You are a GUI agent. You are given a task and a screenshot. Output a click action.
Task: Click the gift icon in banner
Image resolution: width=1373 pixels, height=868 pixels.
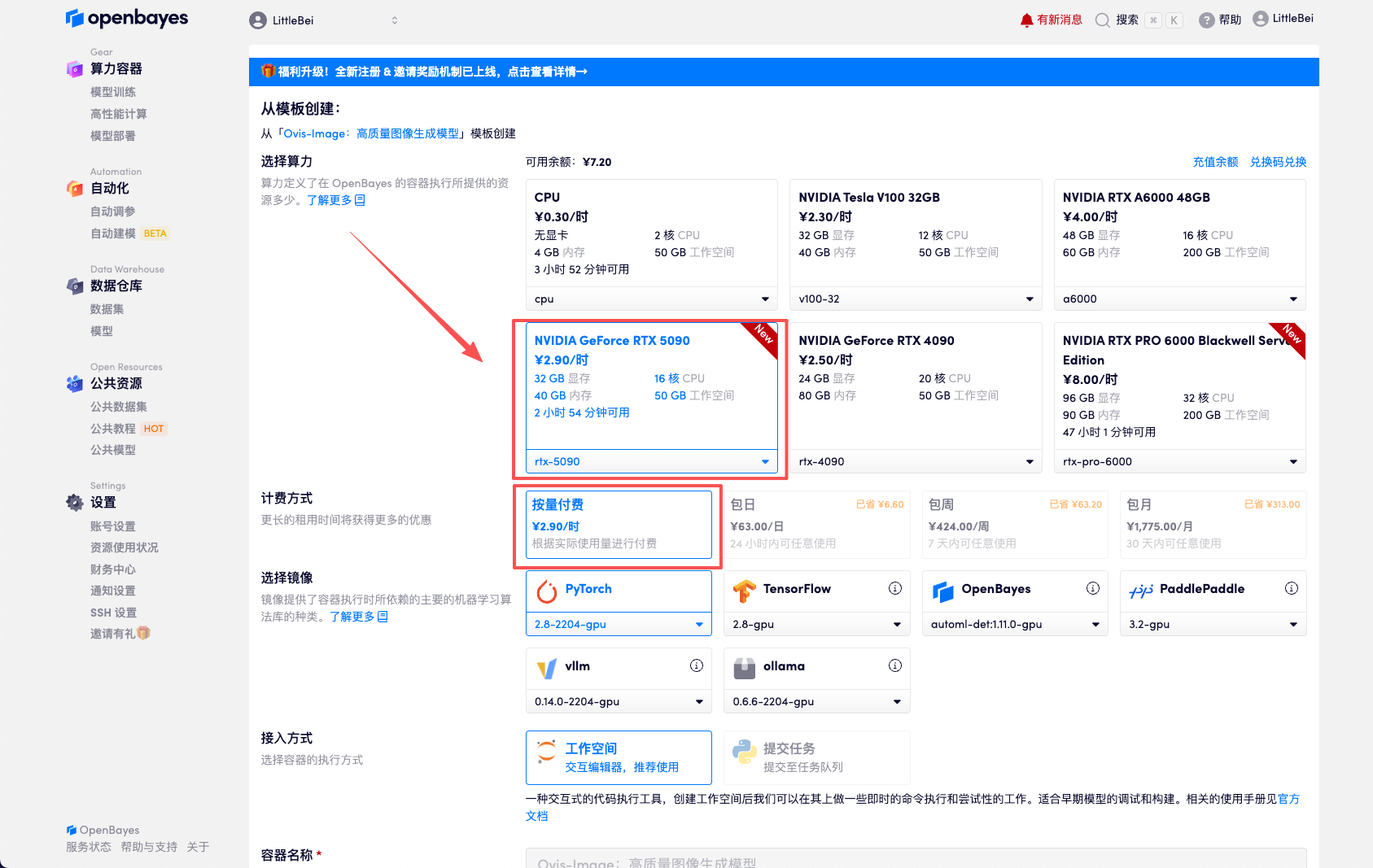point(268,71)
